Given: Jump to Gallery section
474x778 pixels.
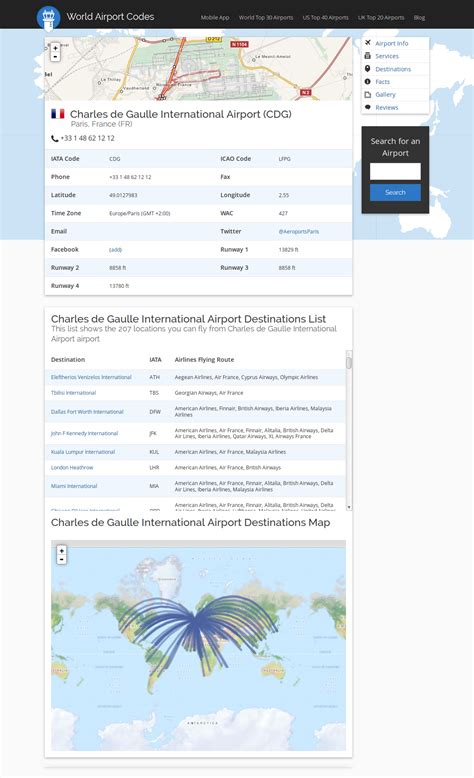Looking at the screenshot, I should pyautogui.click(x=386, y=95).
